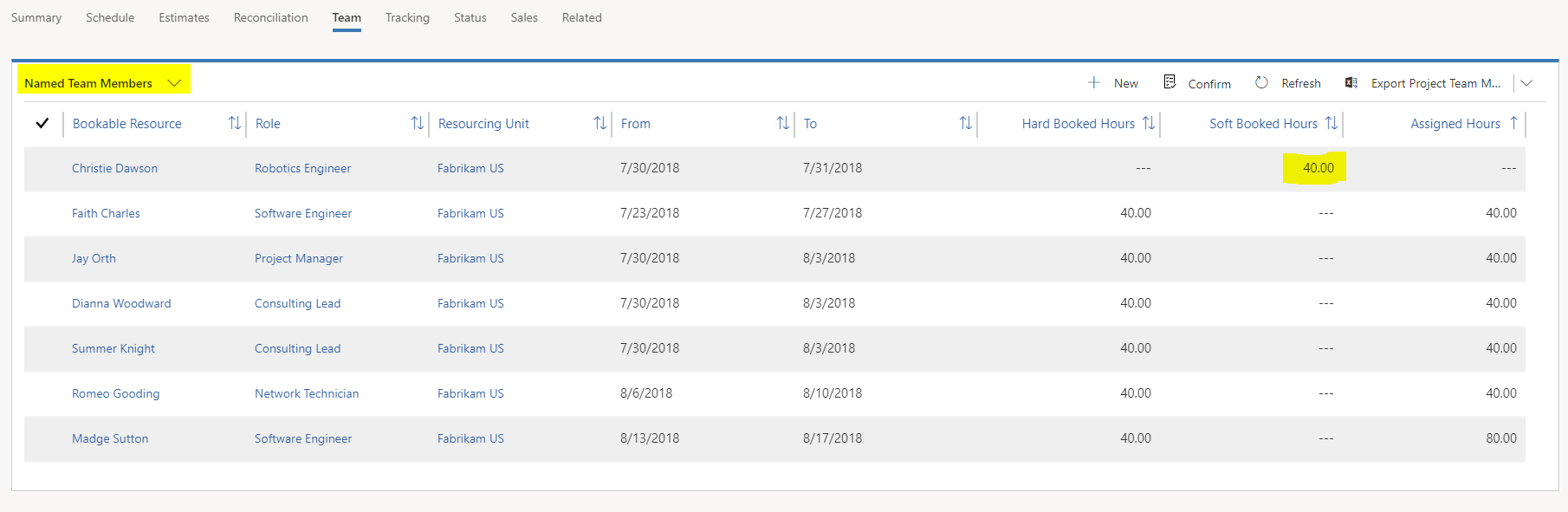Click the plus icon for New
This screenshot has width=1568, height=512.
(x=1094, y=82)
